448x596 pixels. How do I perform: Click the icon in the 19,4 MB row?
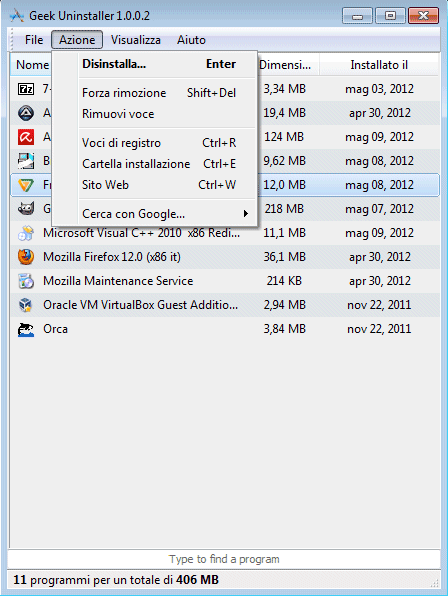click(x=26, y=113)
